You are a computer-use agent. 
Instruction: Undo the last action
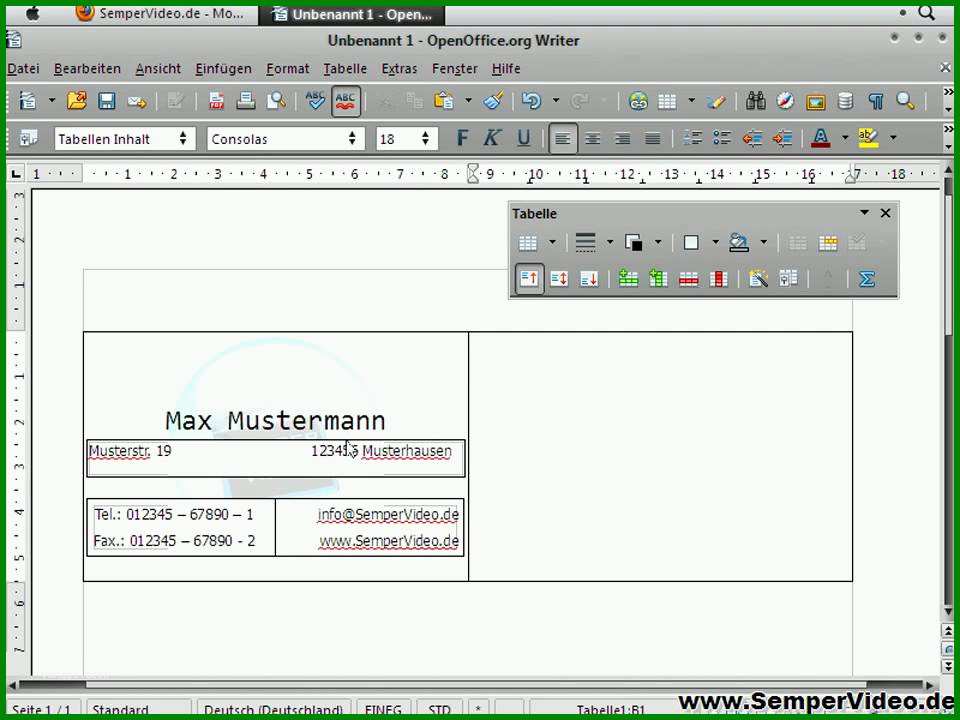[531, 100]
